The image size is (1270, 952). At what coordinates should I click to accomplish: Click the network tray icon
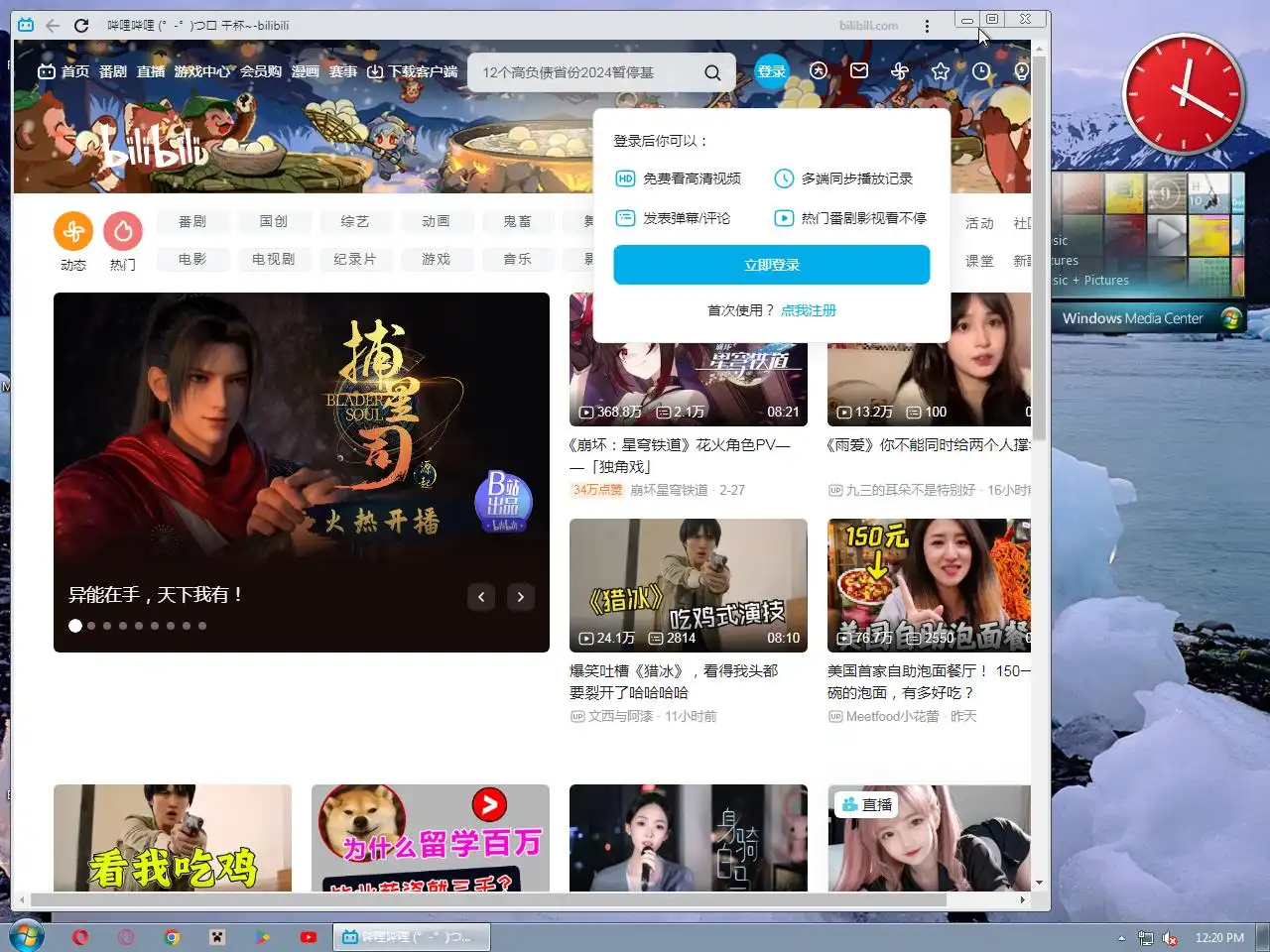1146,938
